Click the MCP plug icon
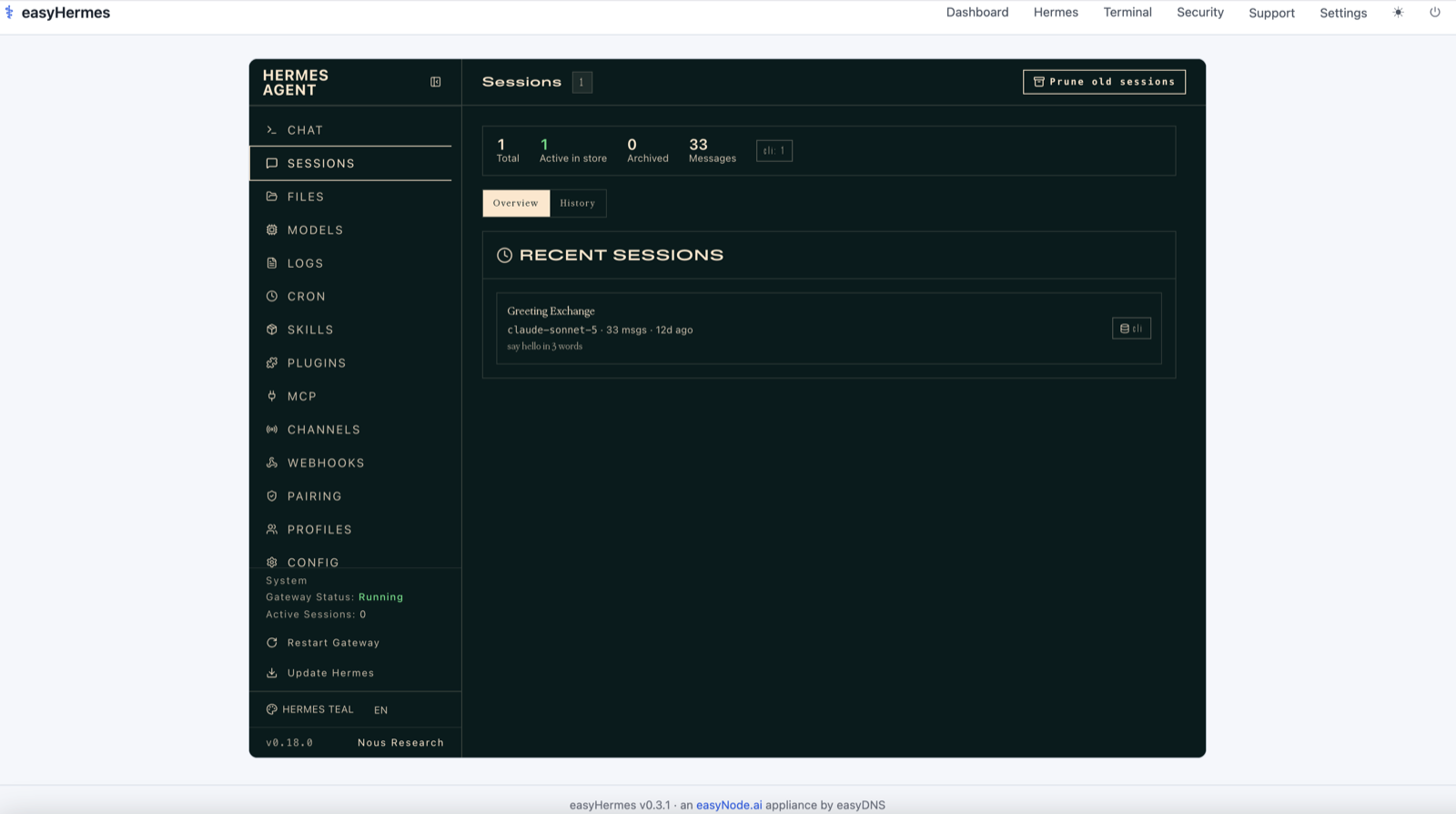This screenshot has height=814, width=1456. [x=271, y=396]
